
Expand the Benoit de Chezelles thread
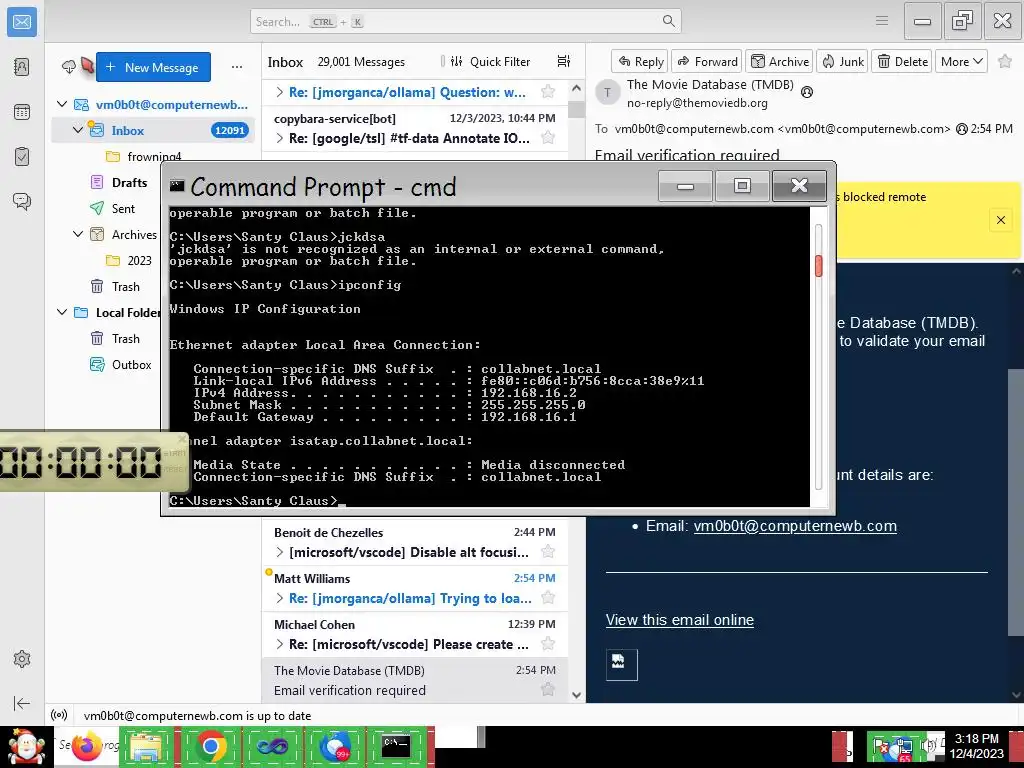coord(280,552)
